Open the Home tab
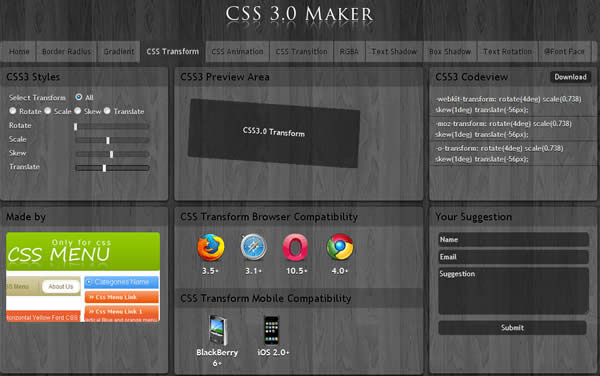This screenshot has width=600, height=376. [19, 52]
